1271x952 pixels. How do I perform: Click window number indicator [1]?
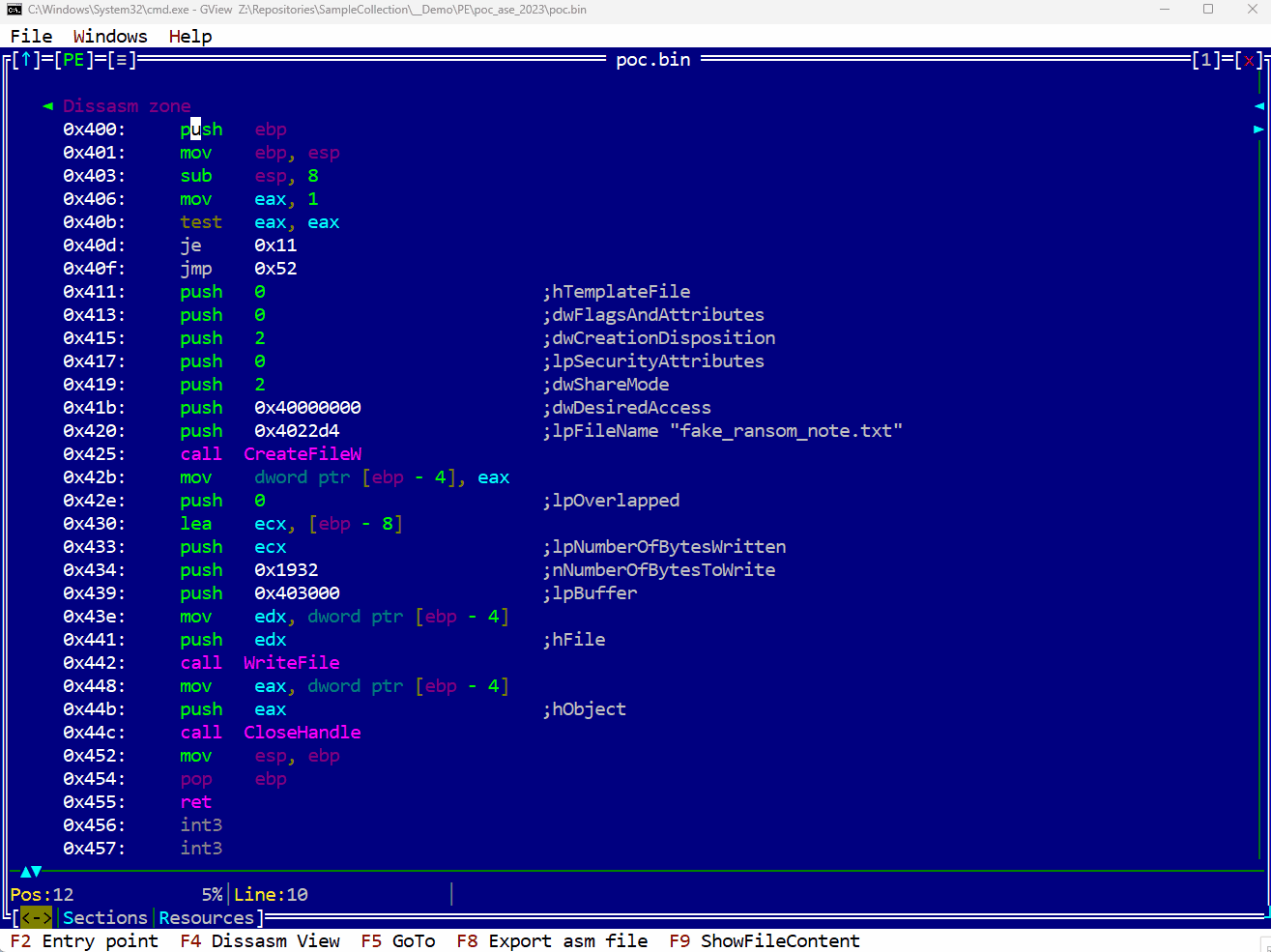point(1206,60)
